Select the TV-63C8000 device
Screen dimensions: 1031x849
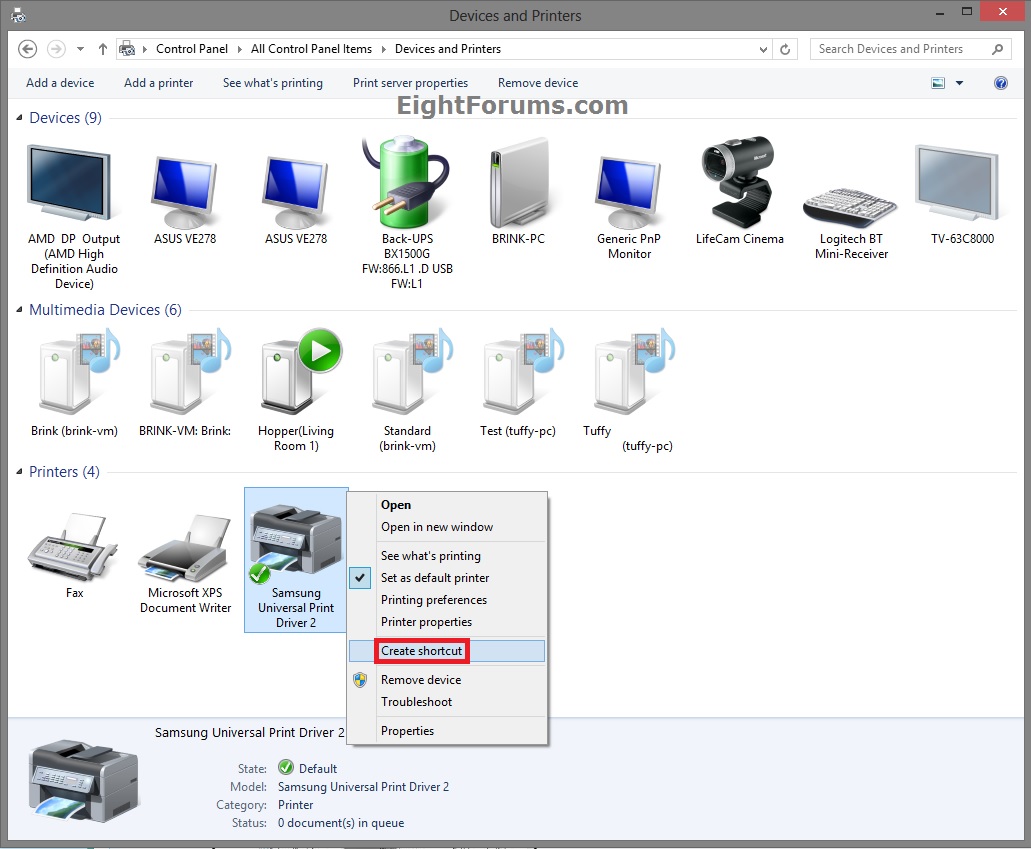956,180
